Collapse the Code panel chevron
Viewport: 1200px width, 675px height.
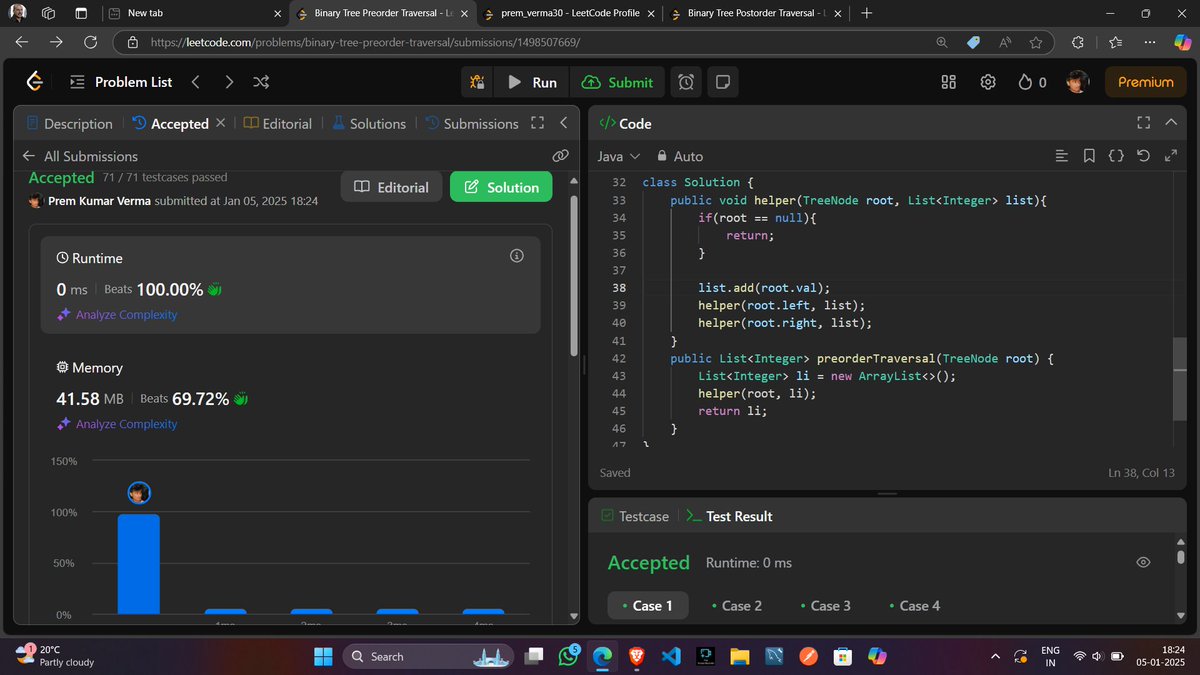pyautogui.click(x=1172, y=123)
